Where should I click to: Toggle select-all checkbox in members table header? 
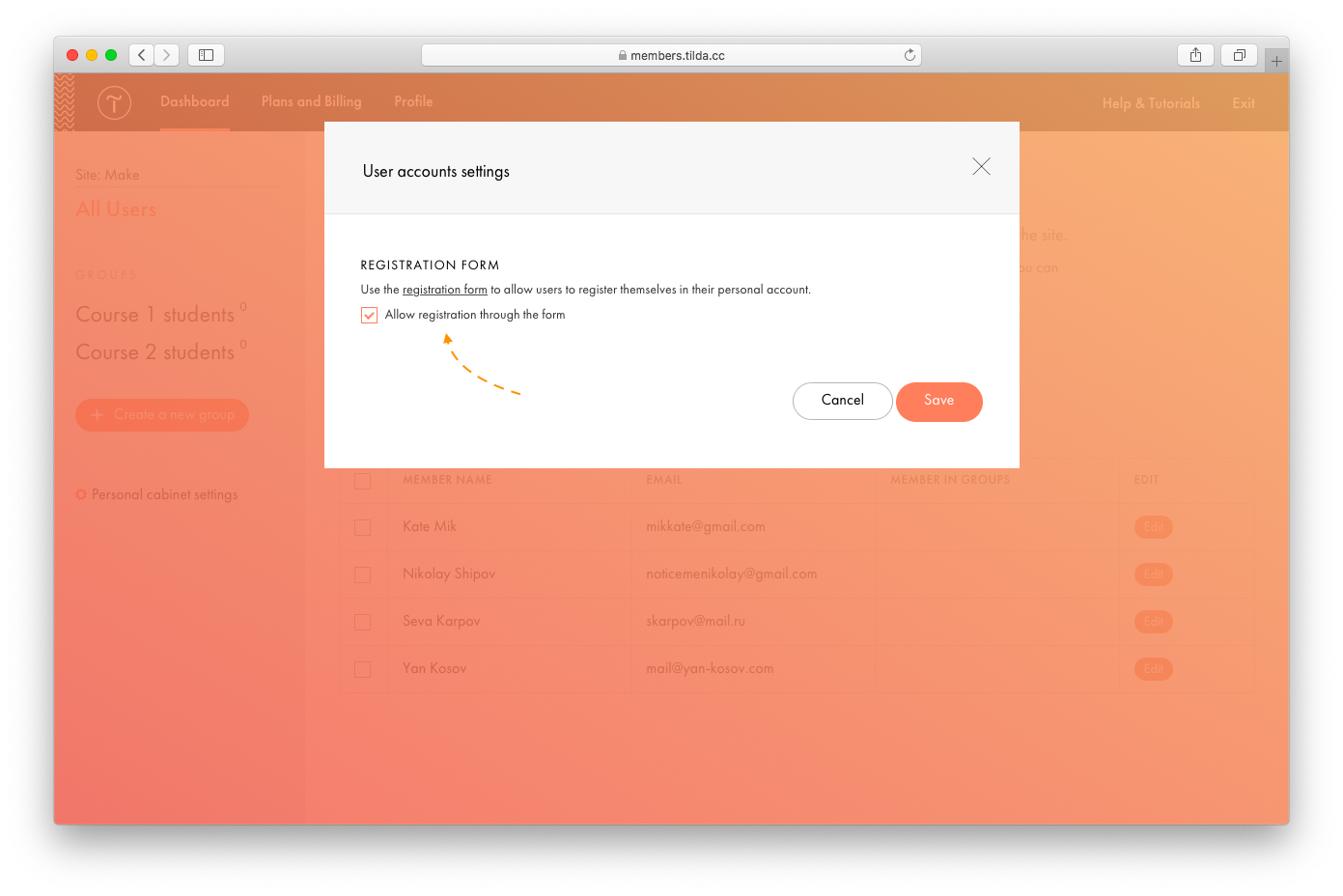tap(362, 481)
